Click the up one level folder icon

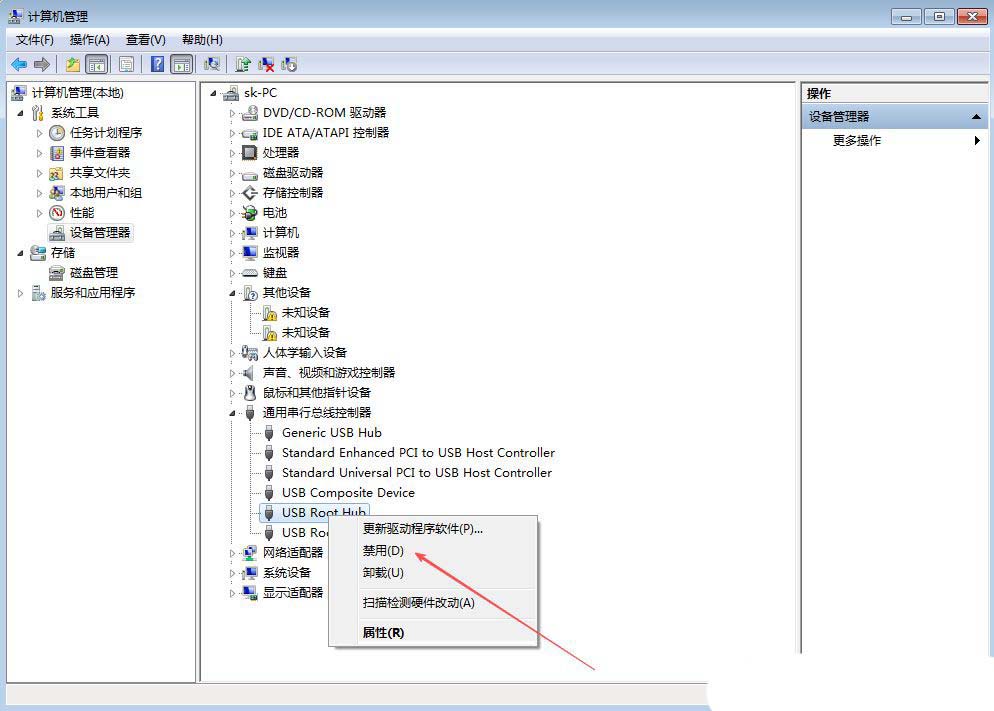72,64
